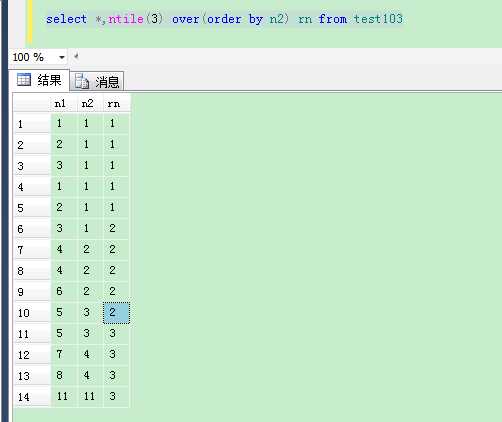Click n1 cell with value 11 in row 14
Viewport: 502px width, 422px height.
tap(64, 396)
